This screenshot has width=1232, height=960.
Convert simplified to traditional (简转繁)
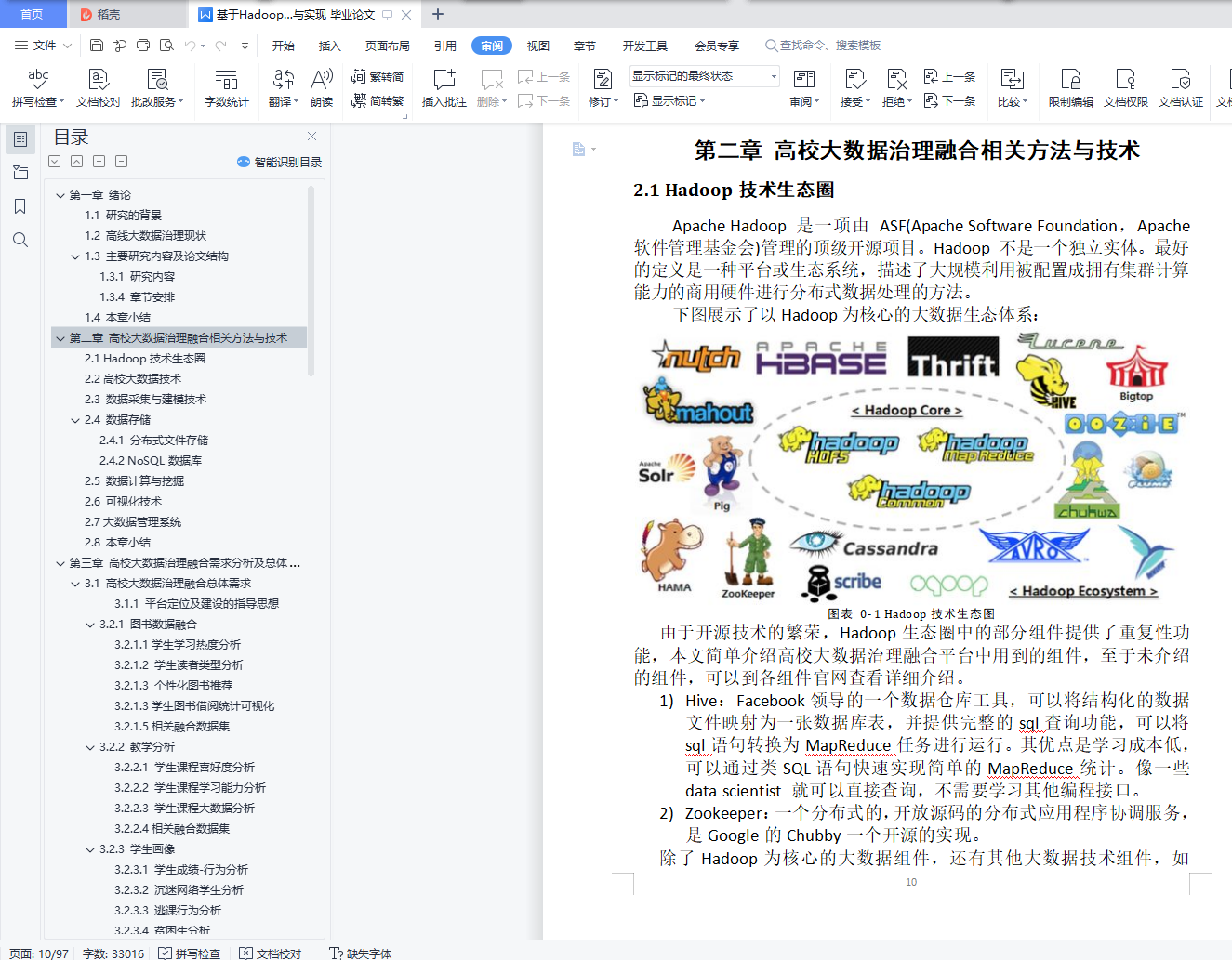pyautogui.click(x=378, y=100)
